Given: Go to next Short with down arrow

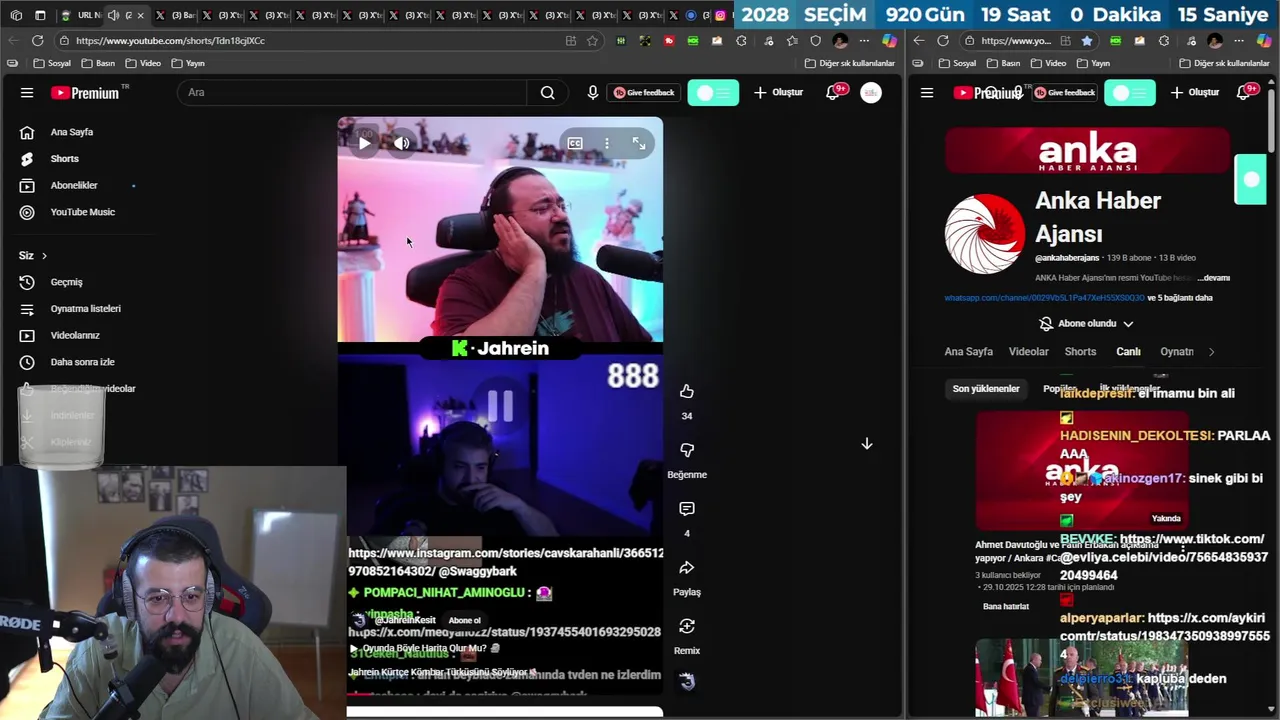Looking at the screenshot, I should click(x=867, y=444).
